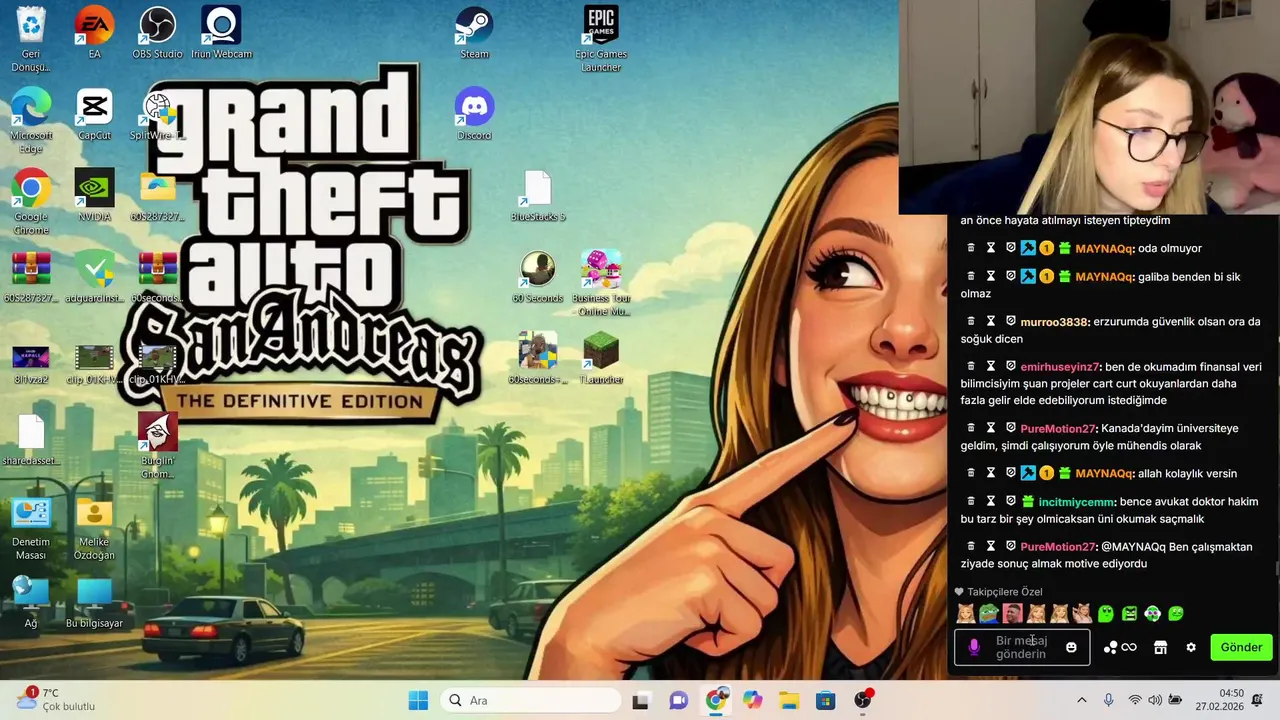Select the OBS Studio desktop shortcut
Viewport: 1280px width, 720px height.
coord(157,32)
